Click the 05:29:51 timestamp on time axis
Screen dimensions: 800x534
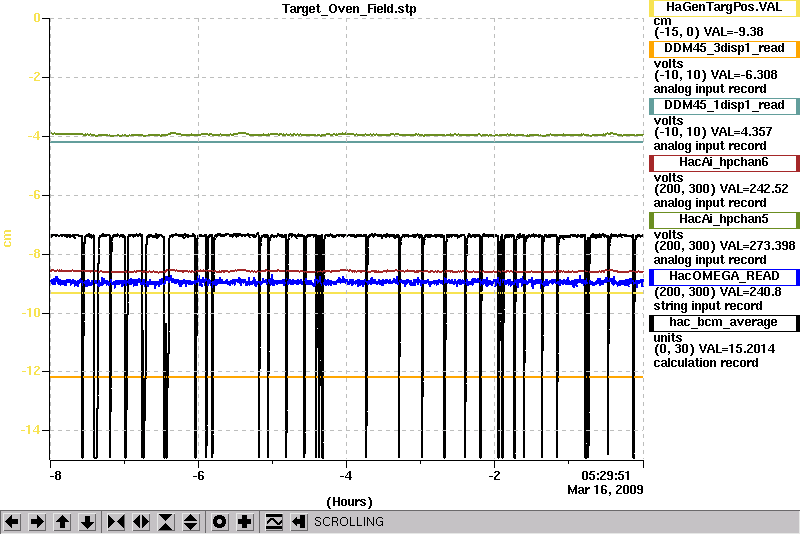coord(606,476)
